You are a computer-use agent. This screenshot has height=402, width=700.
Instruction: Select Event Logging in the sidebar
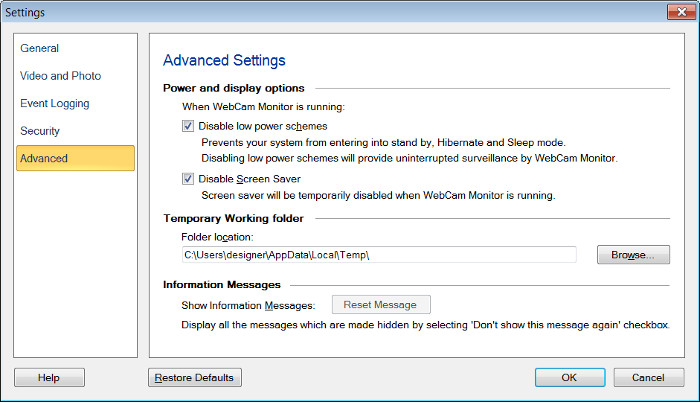[x=55, y=103]
